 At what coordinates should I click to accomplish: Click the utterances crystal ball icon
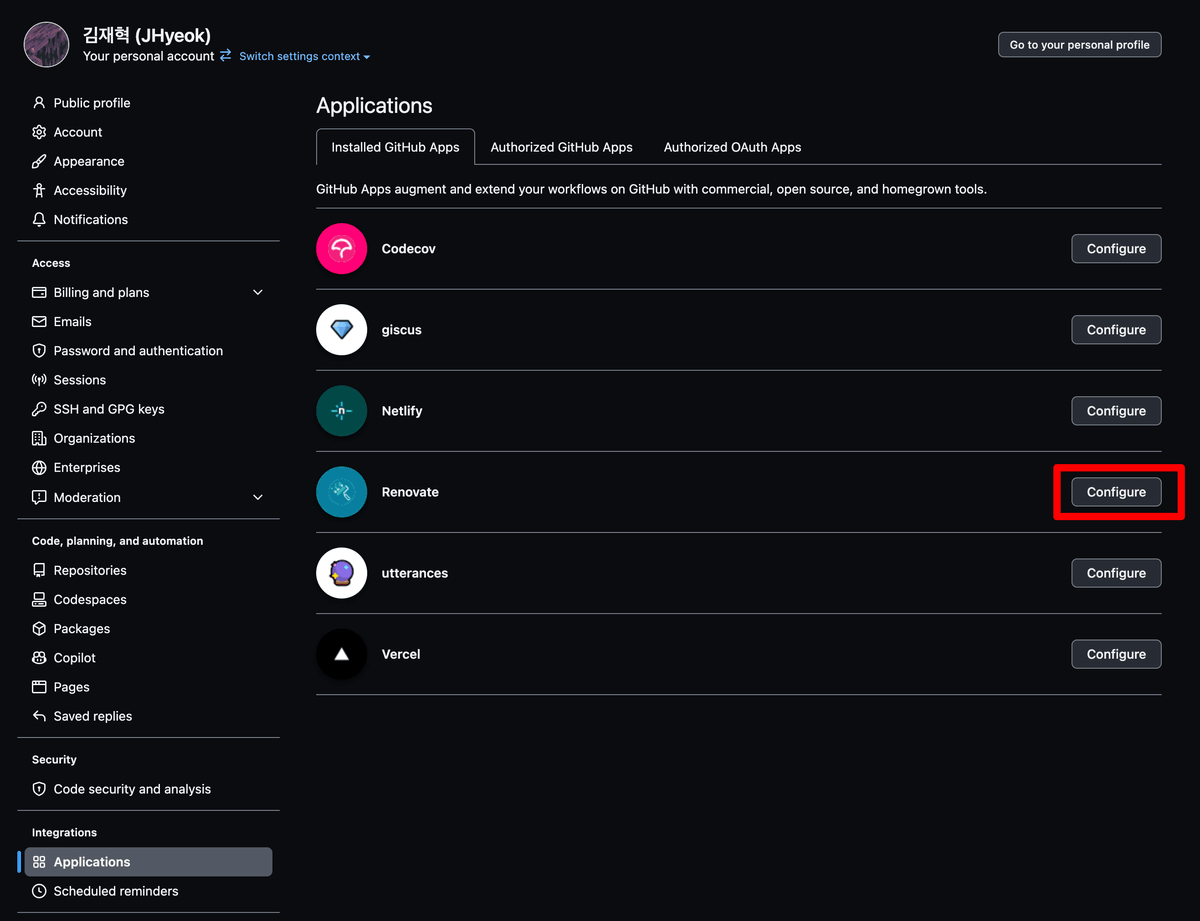click(342, 573)
